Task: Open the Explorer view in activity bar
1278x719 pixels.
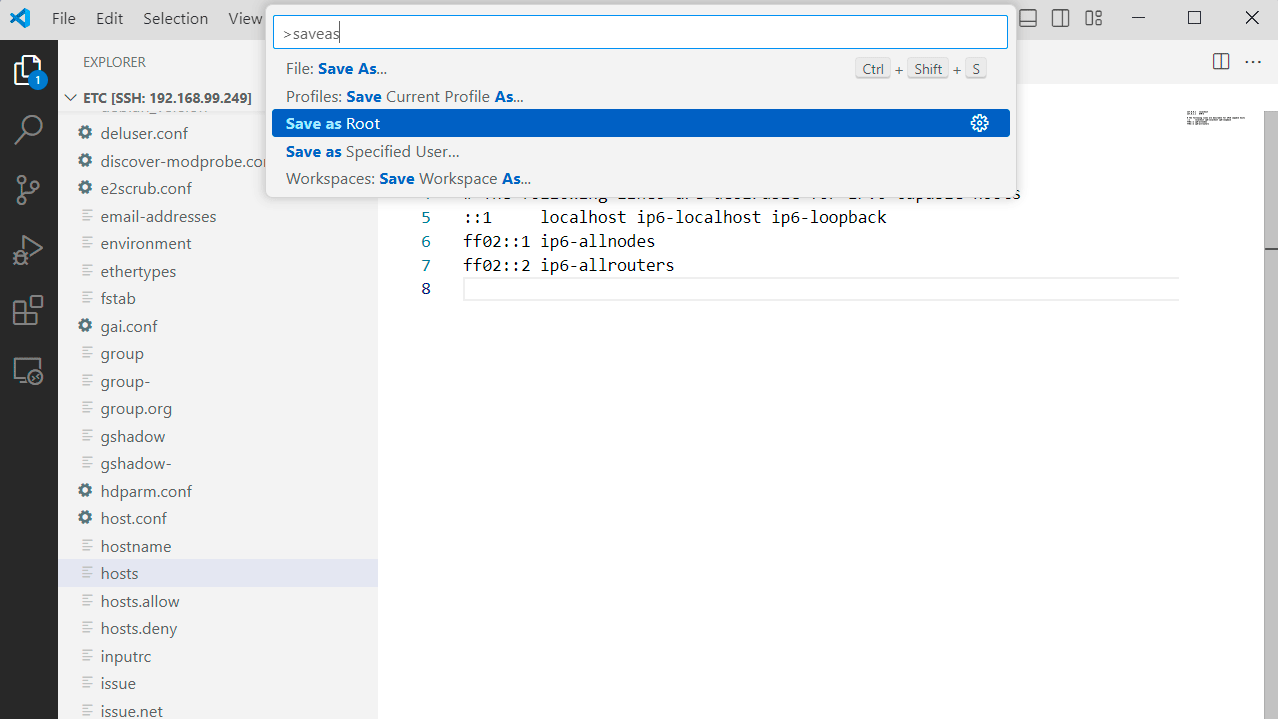Action: [x=28, y=71]
